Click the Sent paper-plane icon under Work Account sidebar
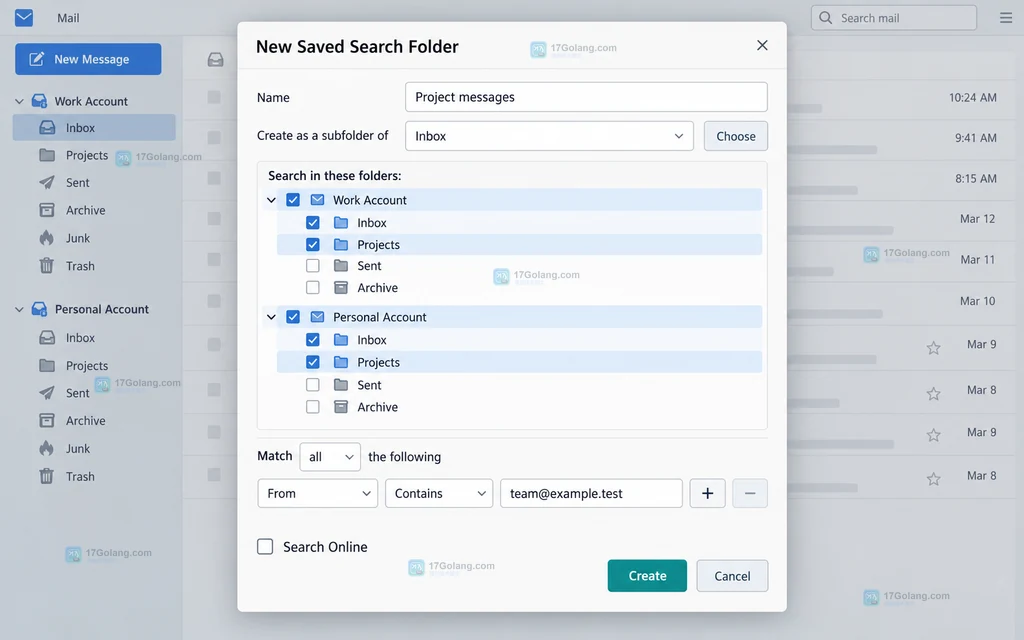This screenshot has height=640, width=1024. click(47, 182)
